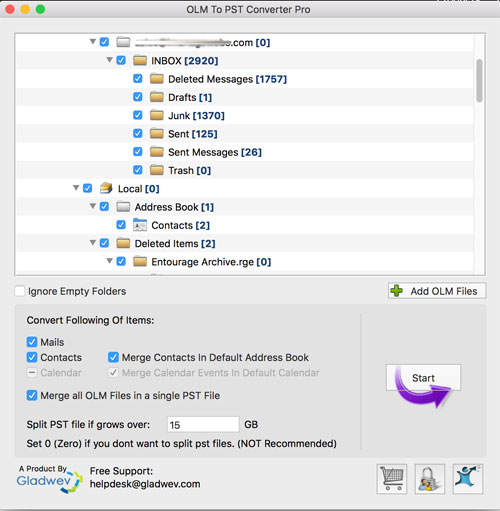This screenshot has height=511, width=500.
Task: Click the Local account stack icon
Action: click(106, 188)
